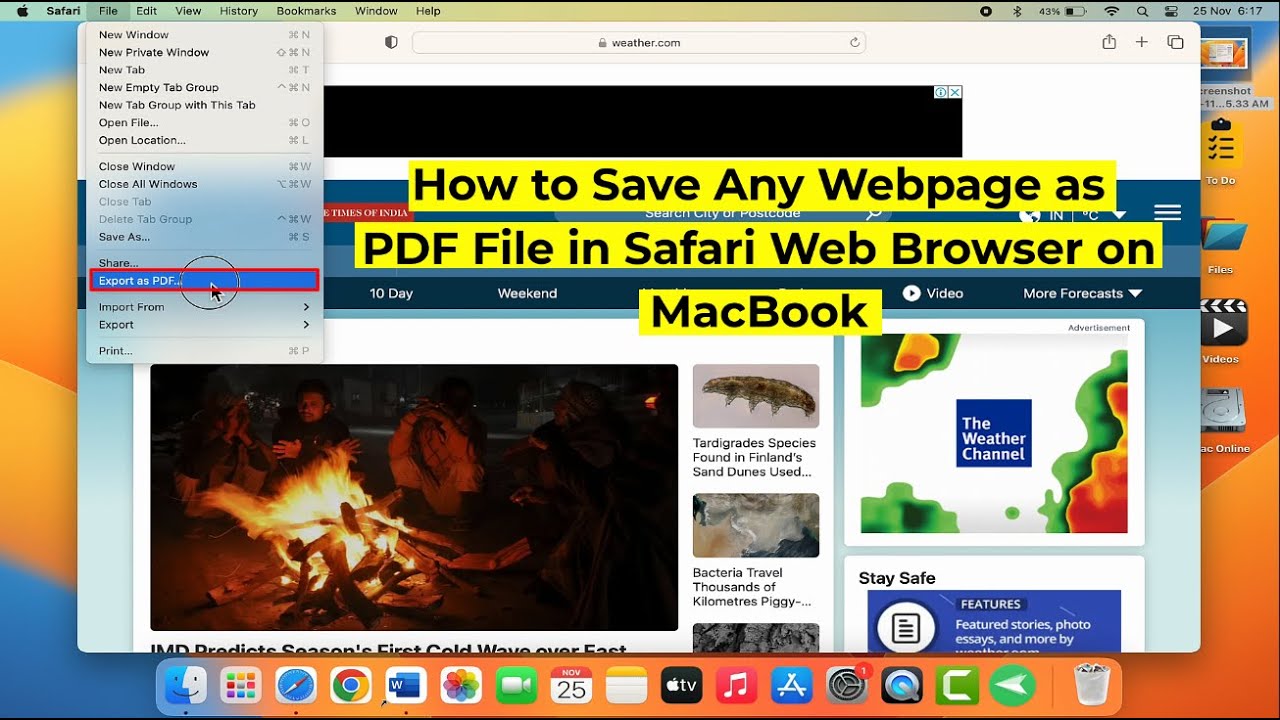The image size is (1280, 720).
Task: Choose Share... from File menu
Action: (204, 263)
